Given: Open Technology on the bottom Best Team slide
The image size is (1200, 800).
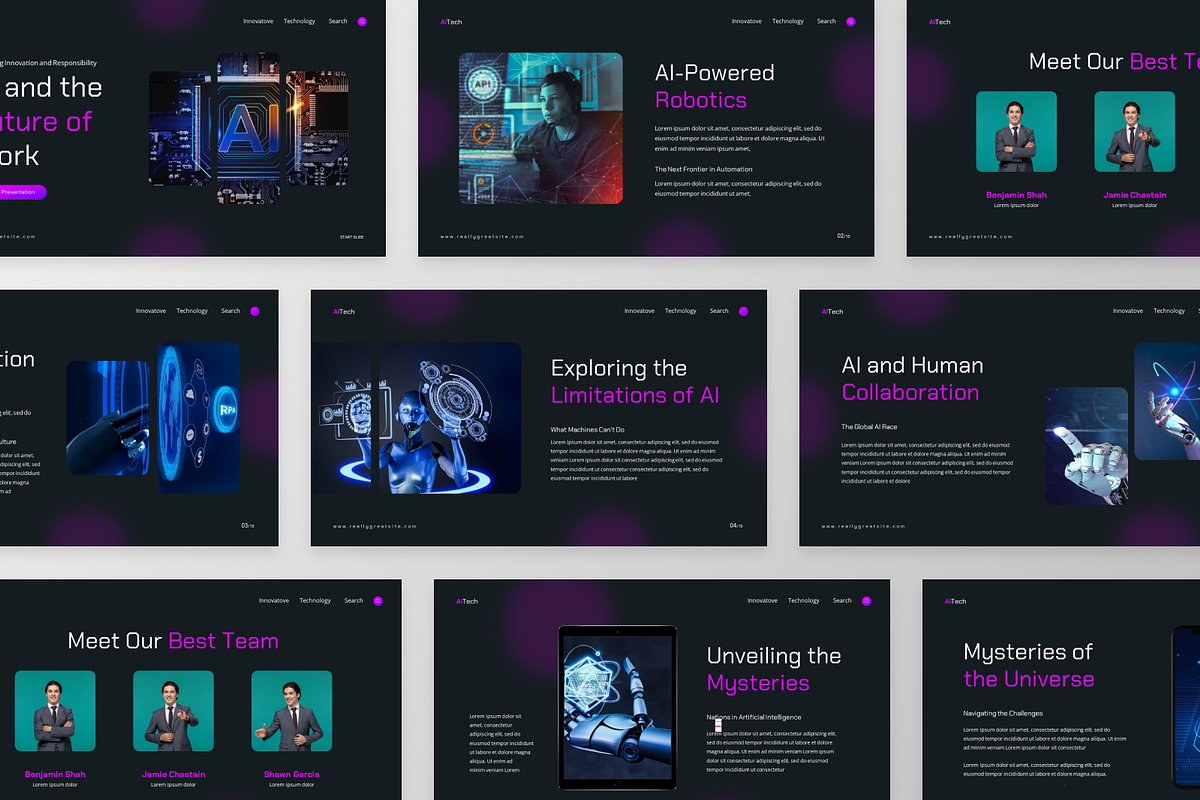Looking at the screenshot, I should [x=315, y=601].
